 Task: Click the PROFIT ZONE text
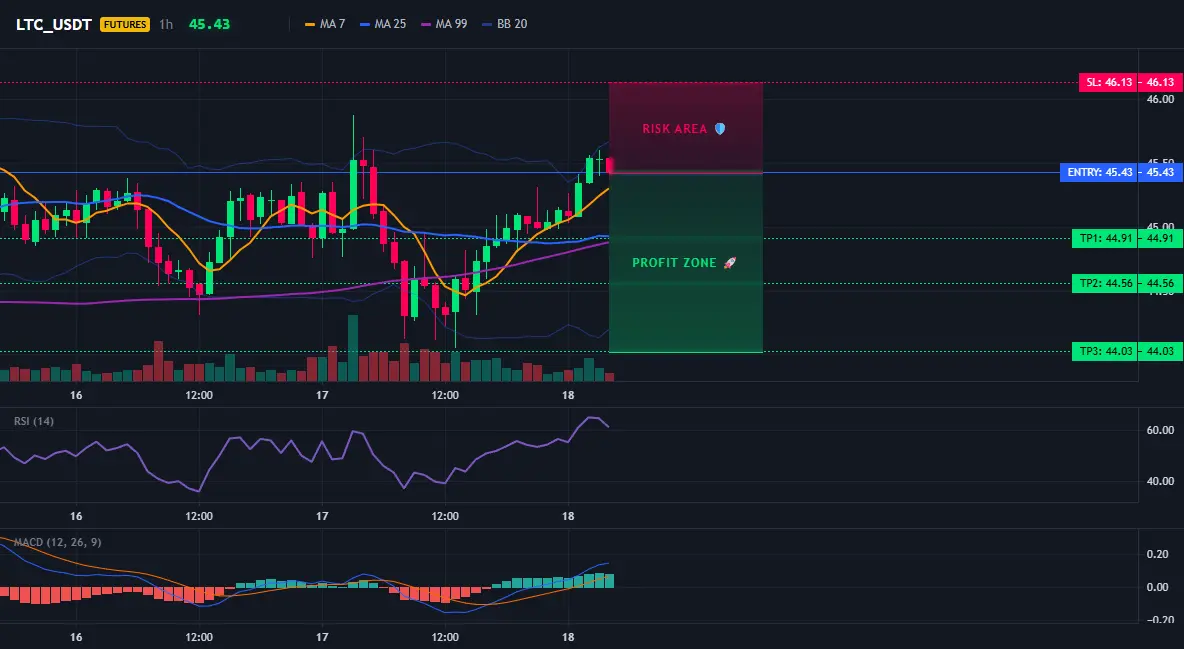coord(674,263)
